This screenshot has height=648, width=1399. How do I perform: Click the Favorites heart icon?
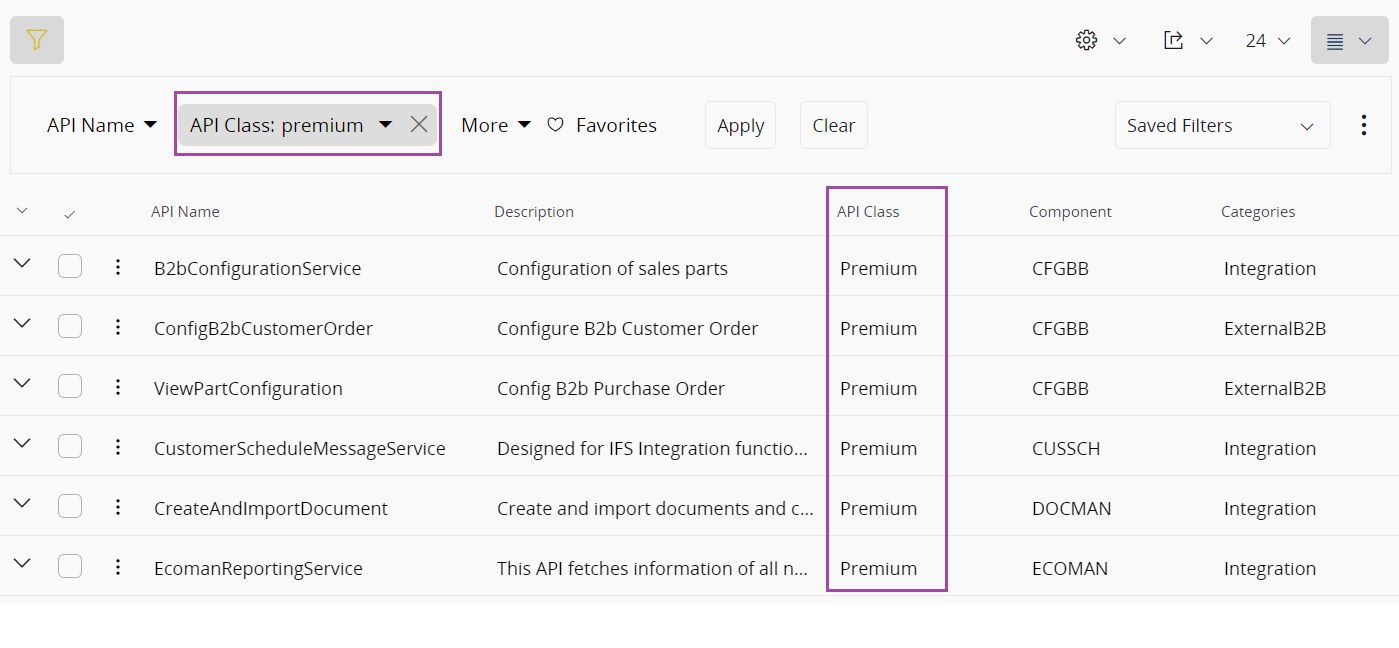point(556,125)
